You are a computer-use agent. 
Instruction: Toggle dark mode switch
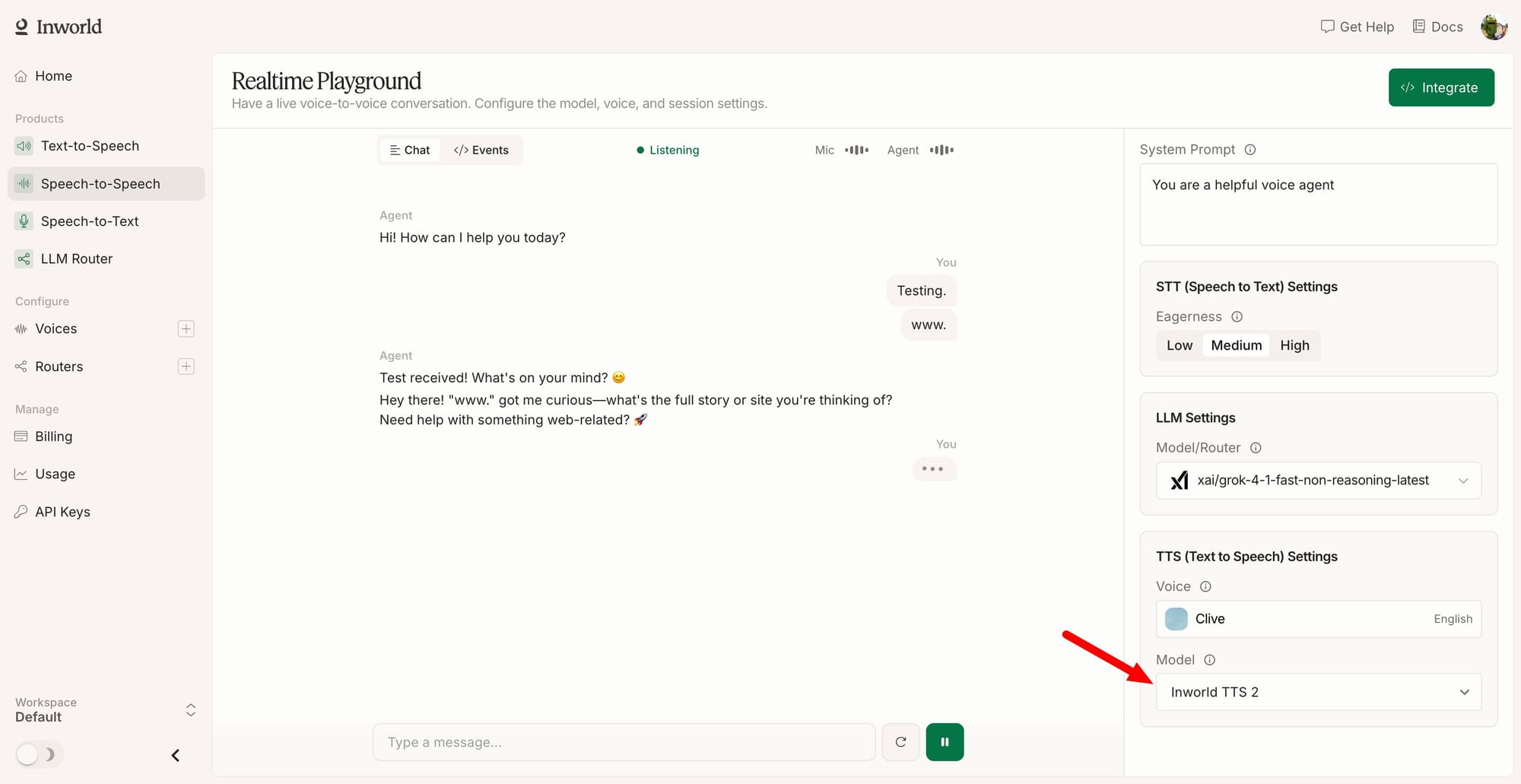tap(39, 754)
